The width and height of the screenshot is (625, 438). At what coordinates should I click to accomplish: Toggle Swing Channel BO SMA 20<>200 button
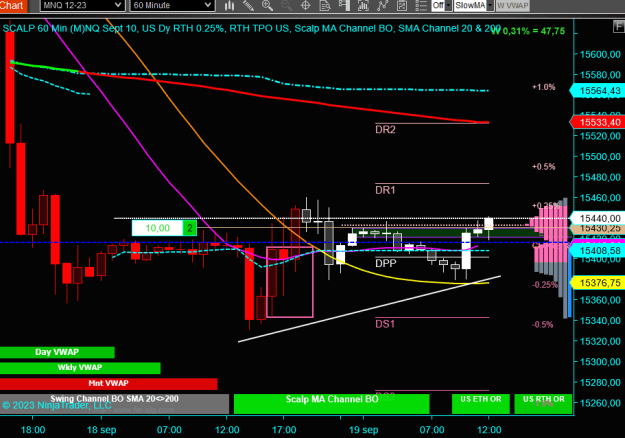(x=114, y=404)
